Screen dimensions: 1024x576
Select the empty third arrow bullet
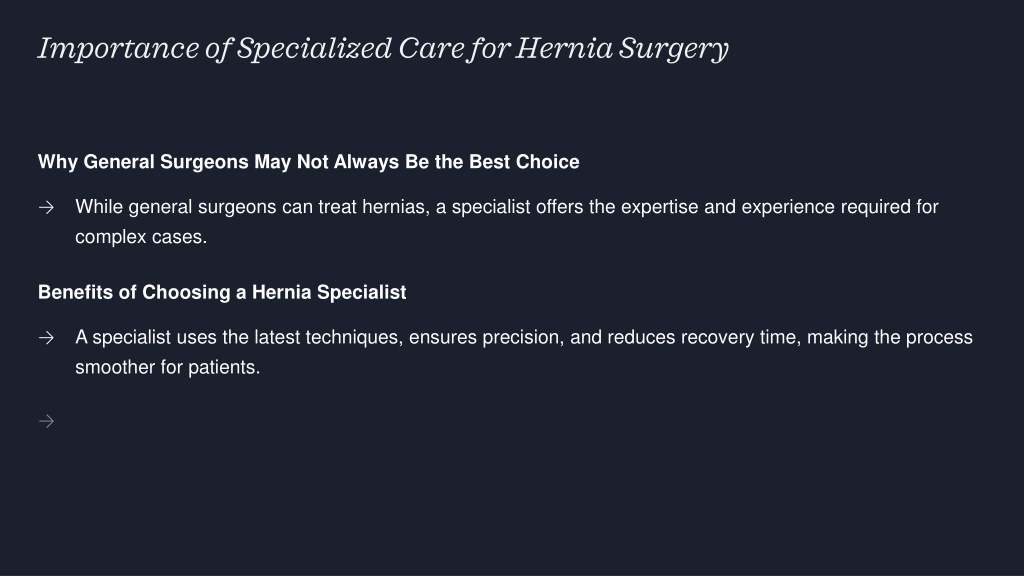tap(46, 421)
